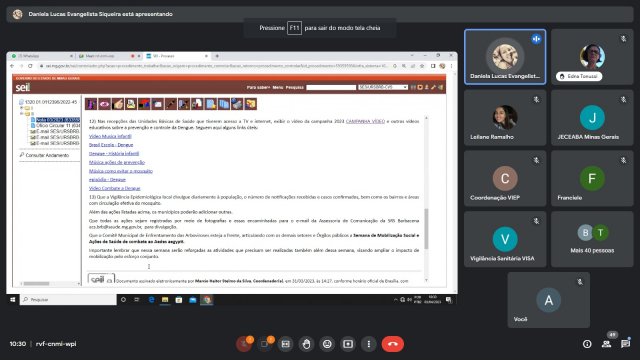This screenshot has width=640, height=360.
Task: Open the meeting details info icon
Action: pyautogui.click(x=587, y=344)
